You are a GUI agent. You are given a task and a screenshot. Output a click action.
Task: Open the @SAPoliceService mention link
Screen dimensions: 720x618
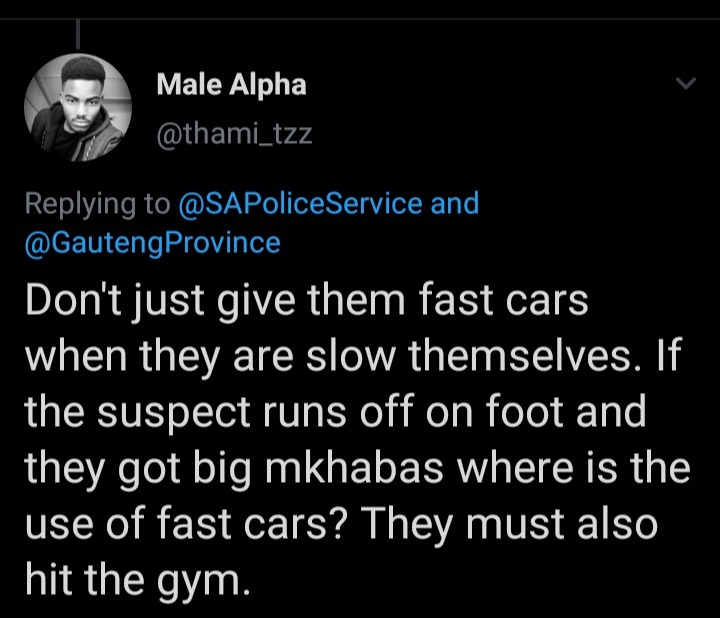pos(300,203)
